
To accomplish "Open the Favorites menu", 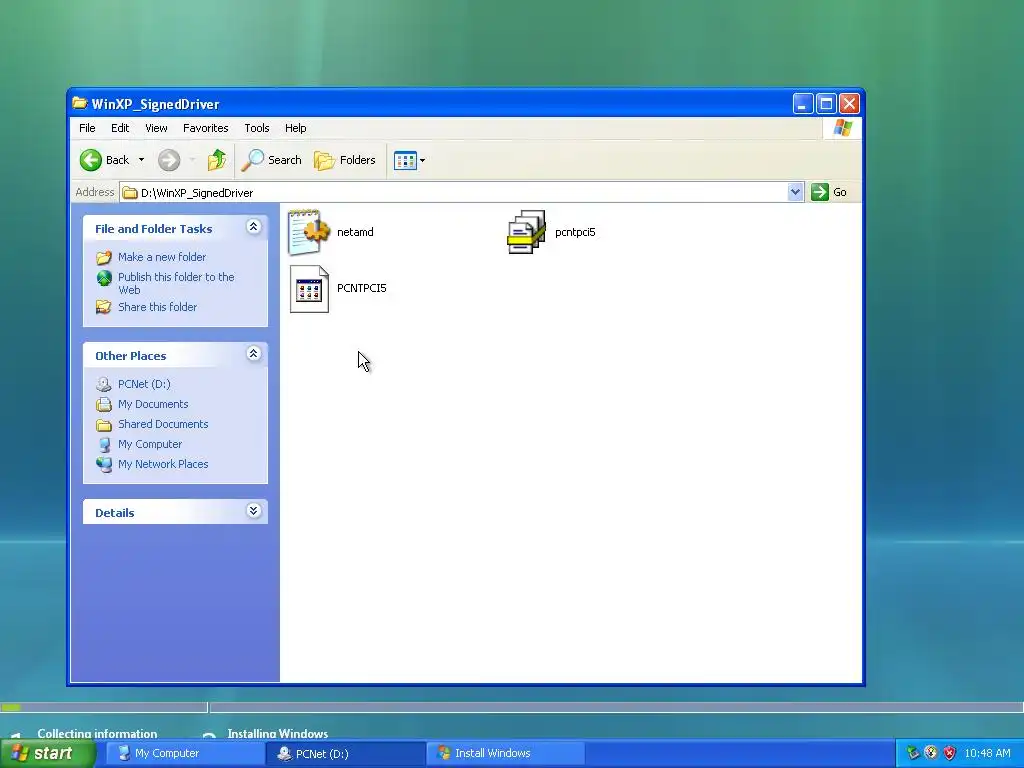I will (x=206, y=128).
